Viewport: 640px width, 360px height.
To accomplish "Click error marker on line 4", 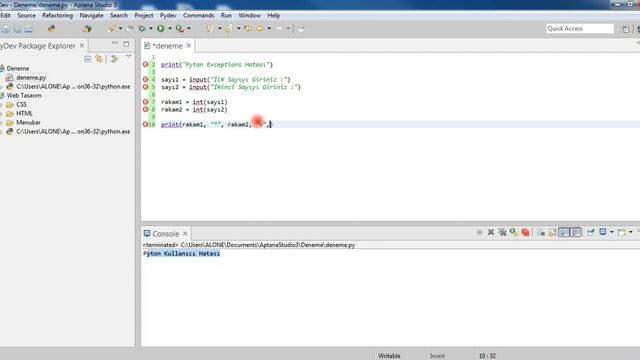I will (145, 79).
